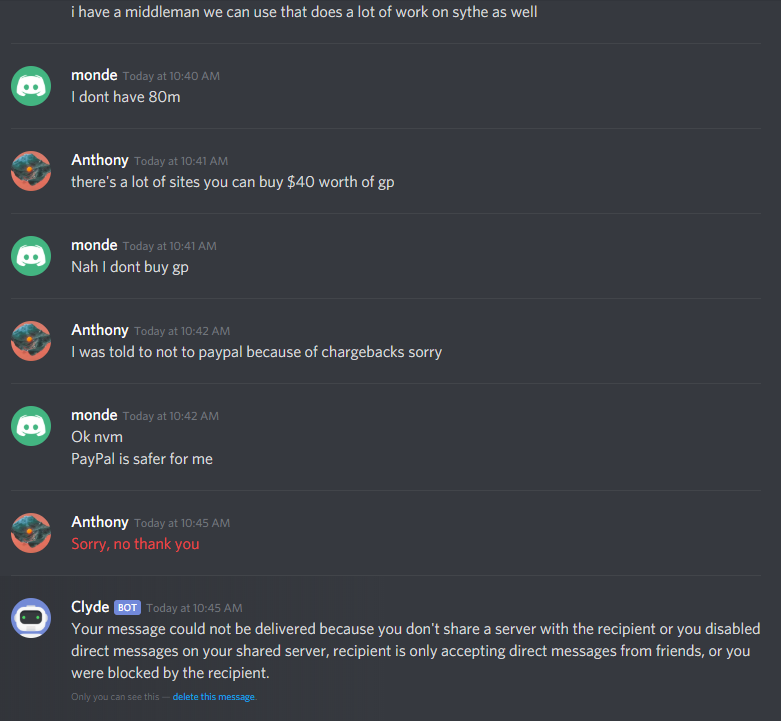
Task: Click the BOT badge next to Clyde
Action: [128, 607]
